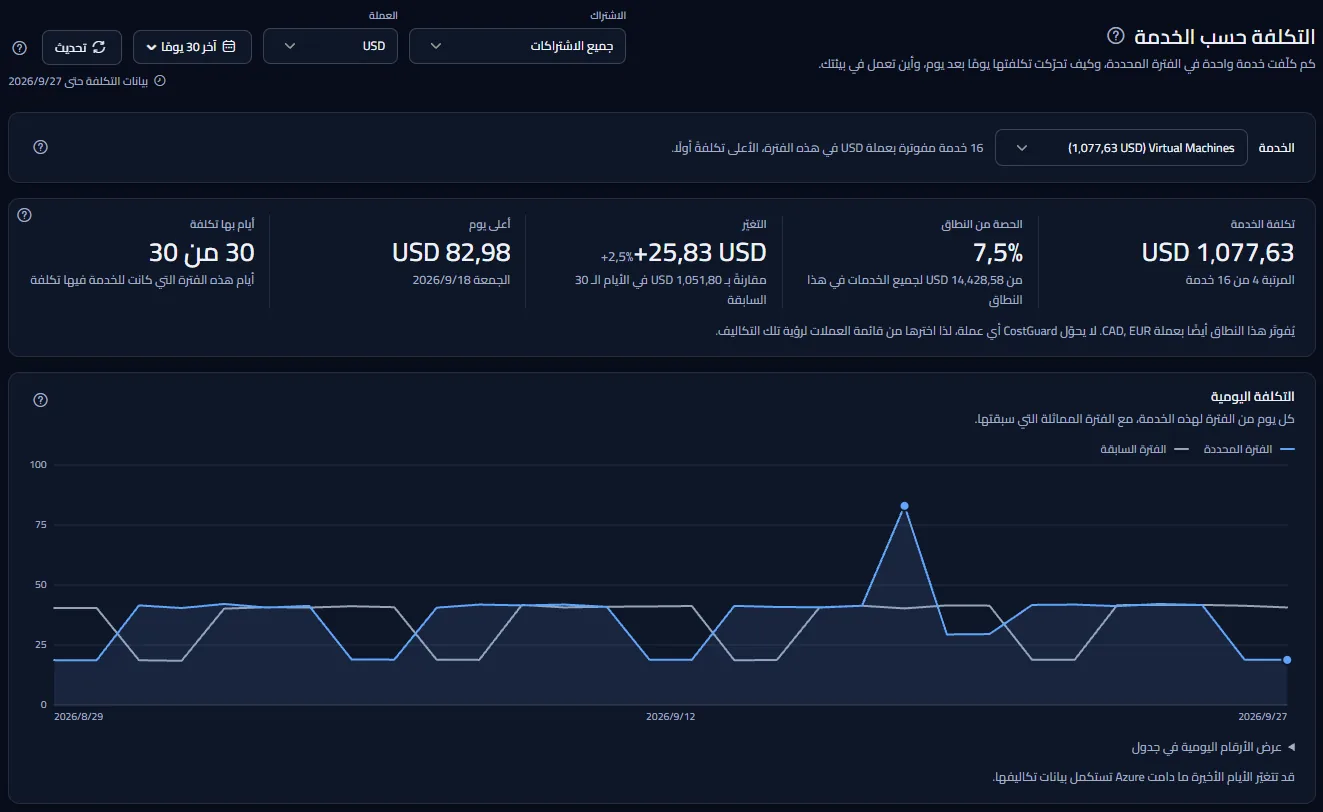
Task: Click the +25,83 USD change value
Action: [x=700, y=252]
